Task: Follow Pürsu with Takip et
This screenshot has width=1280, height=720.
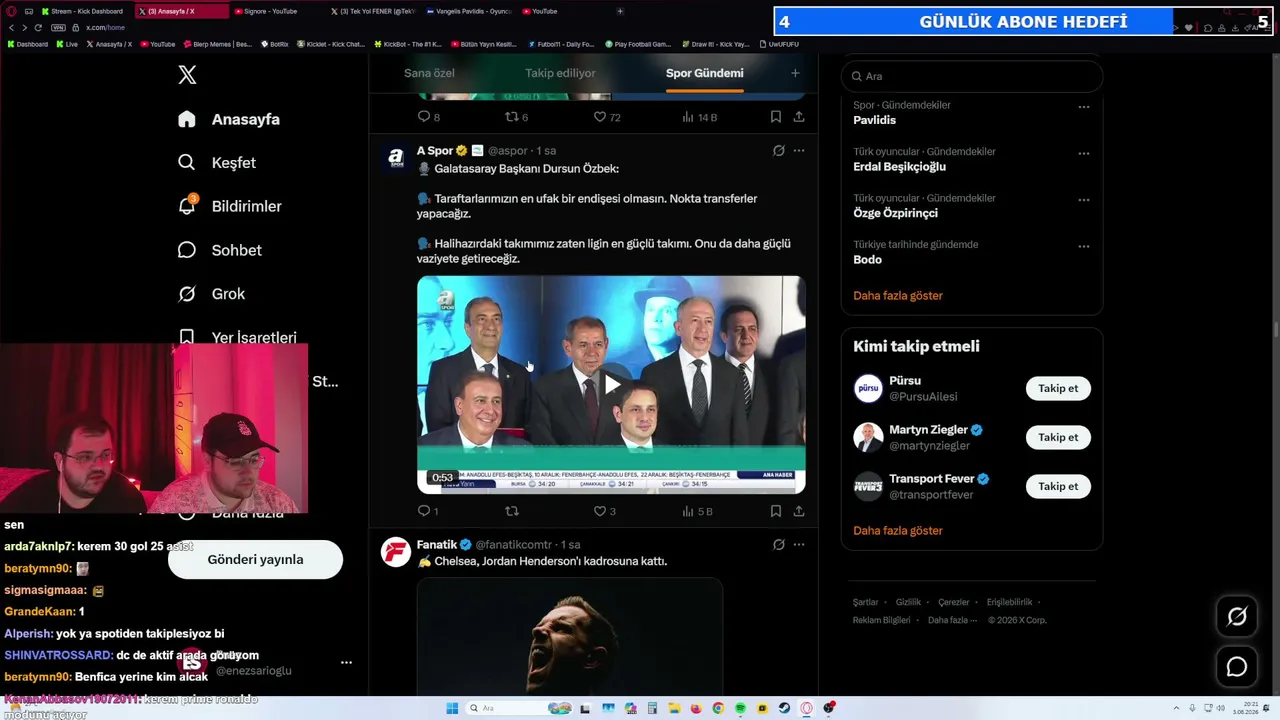Action: 1058,388
